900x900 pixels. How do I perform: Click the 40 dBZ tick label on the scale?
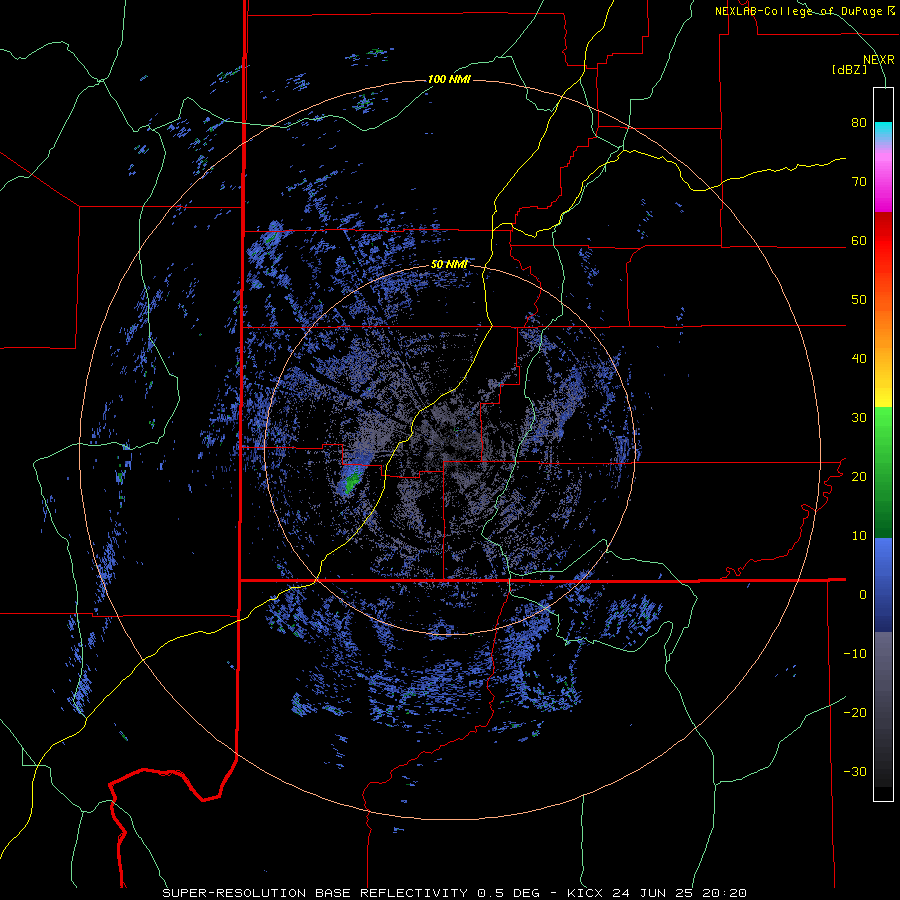859,359
